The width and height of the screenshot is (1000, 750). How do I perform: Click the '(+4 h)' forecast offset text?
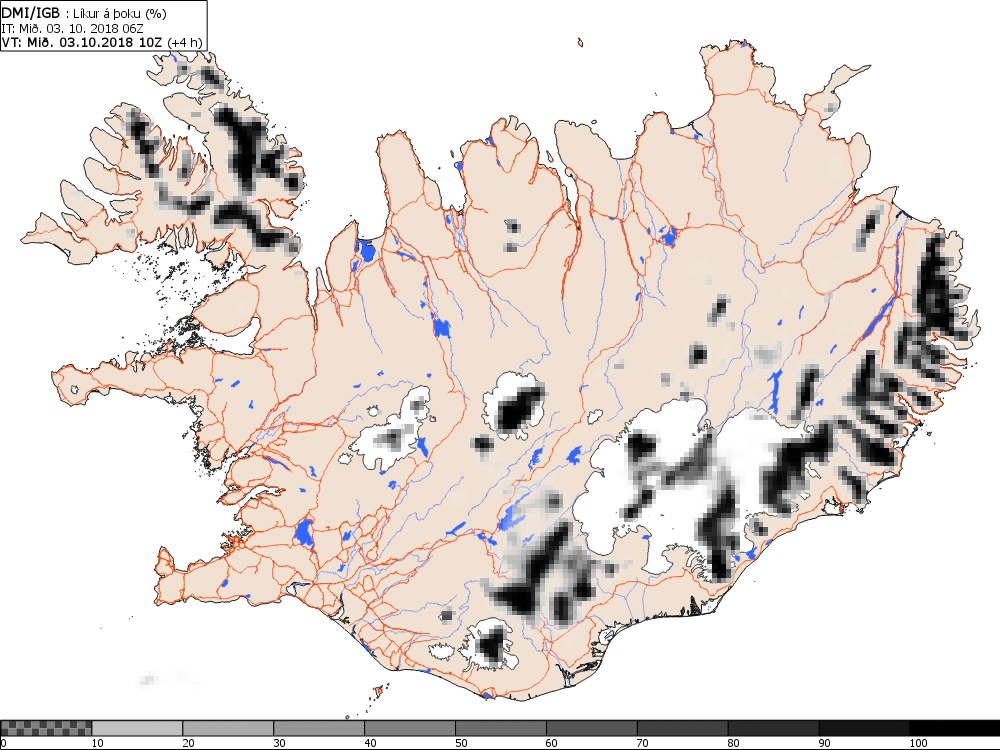click(184, 42)
